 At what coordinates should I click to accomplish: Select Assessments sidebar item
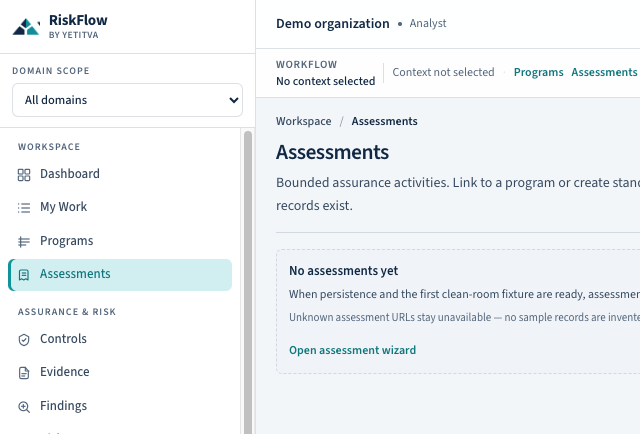click(120, 275)
